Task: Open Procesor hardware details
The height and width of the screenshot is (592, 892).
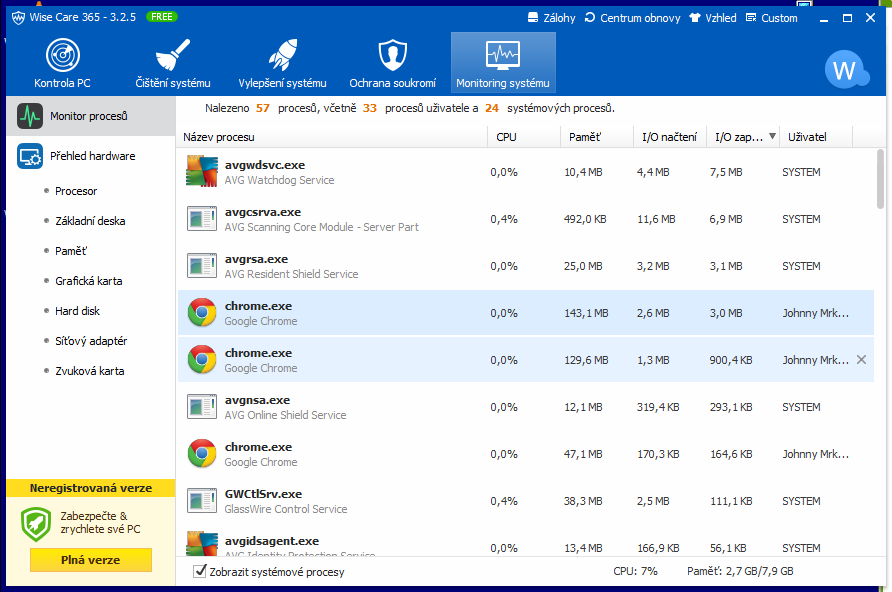Action: (76, 191)
